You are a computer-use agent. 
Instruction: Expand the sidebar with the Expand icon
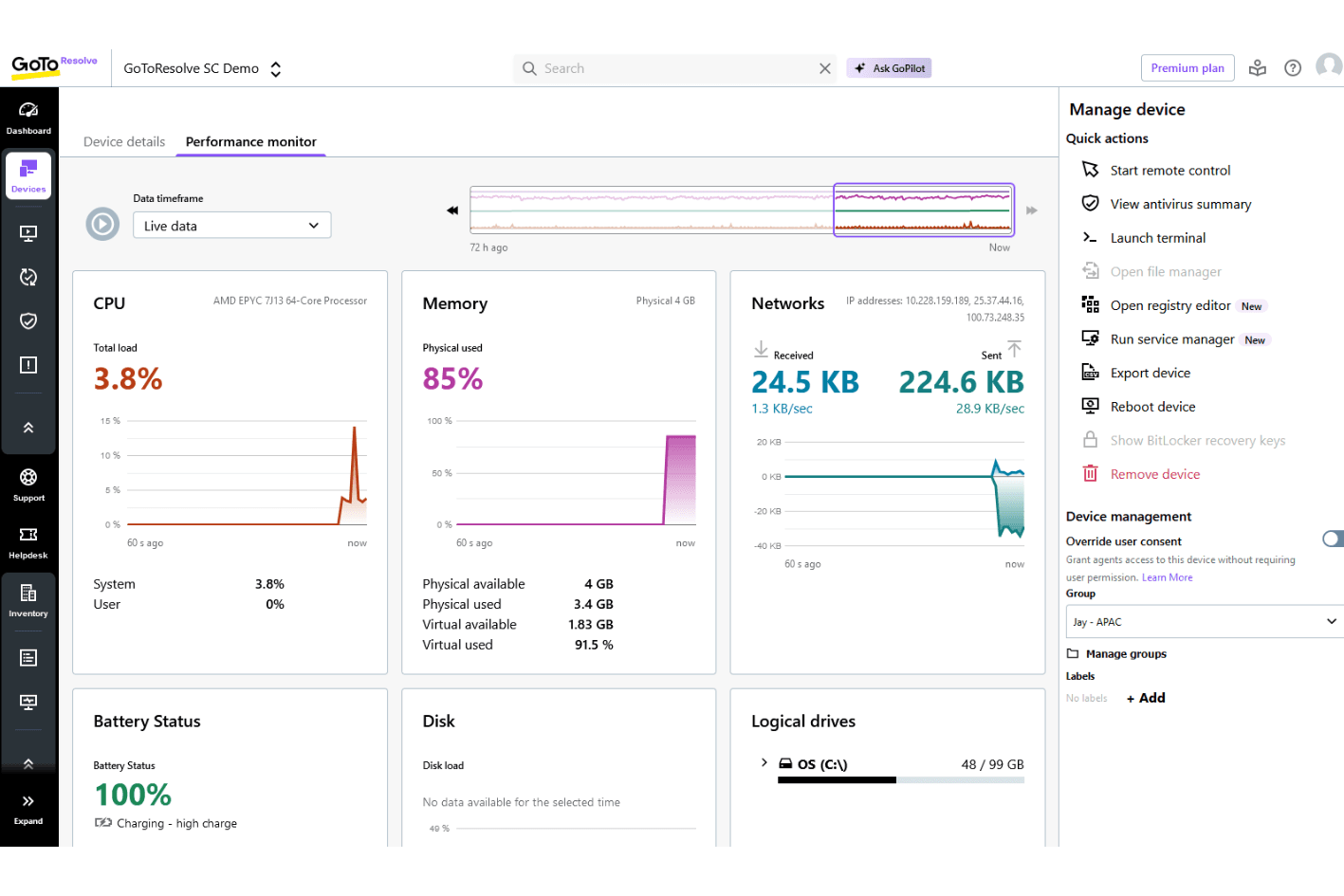click(x=28, y=809)
